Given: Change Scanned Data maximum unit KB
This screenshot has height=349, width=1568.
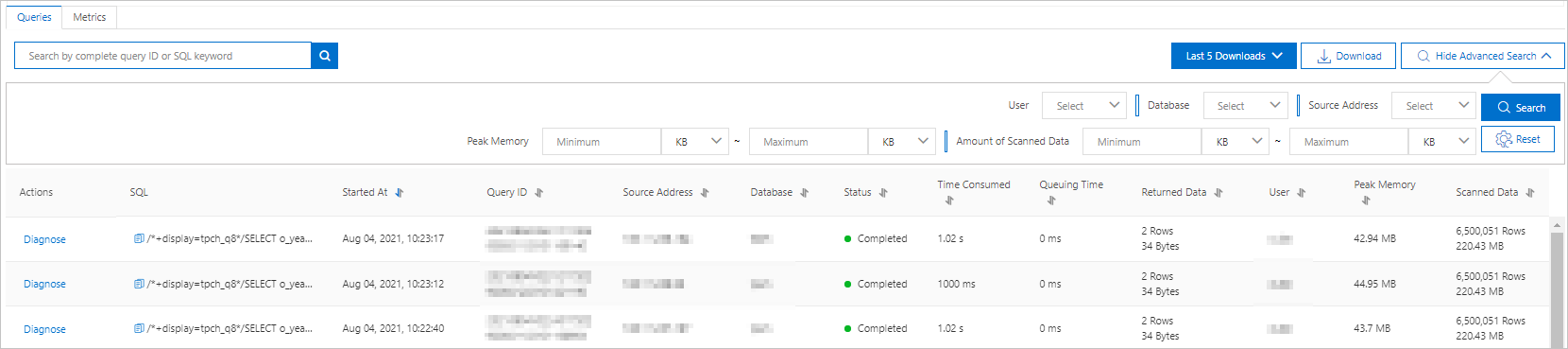Looking at the screenshot, I should point(1442,142).
